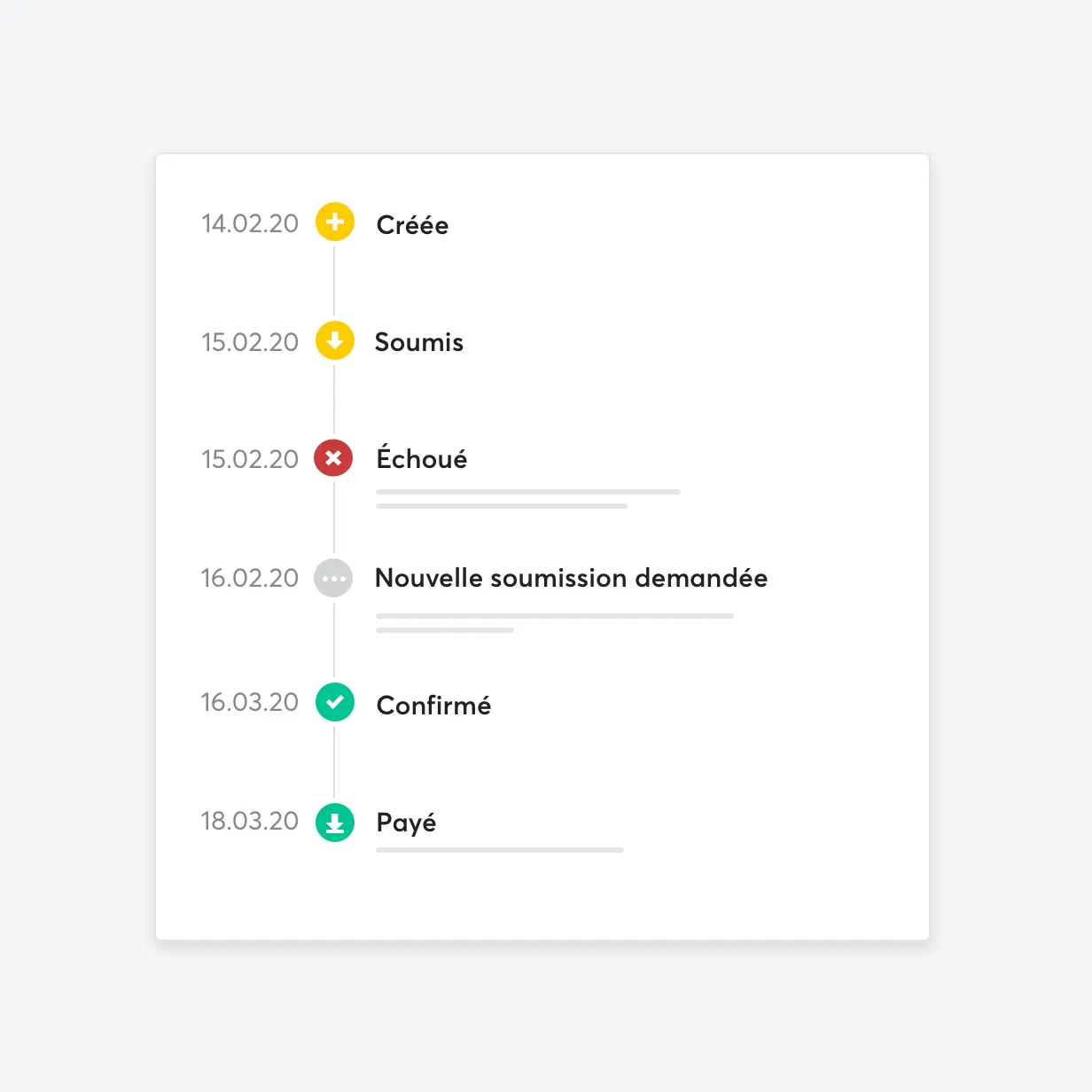This screenshot has height=1092, width=1092.
Task: Select the Soumis status label
Action: pyautogui.click(x=419, y=342)
